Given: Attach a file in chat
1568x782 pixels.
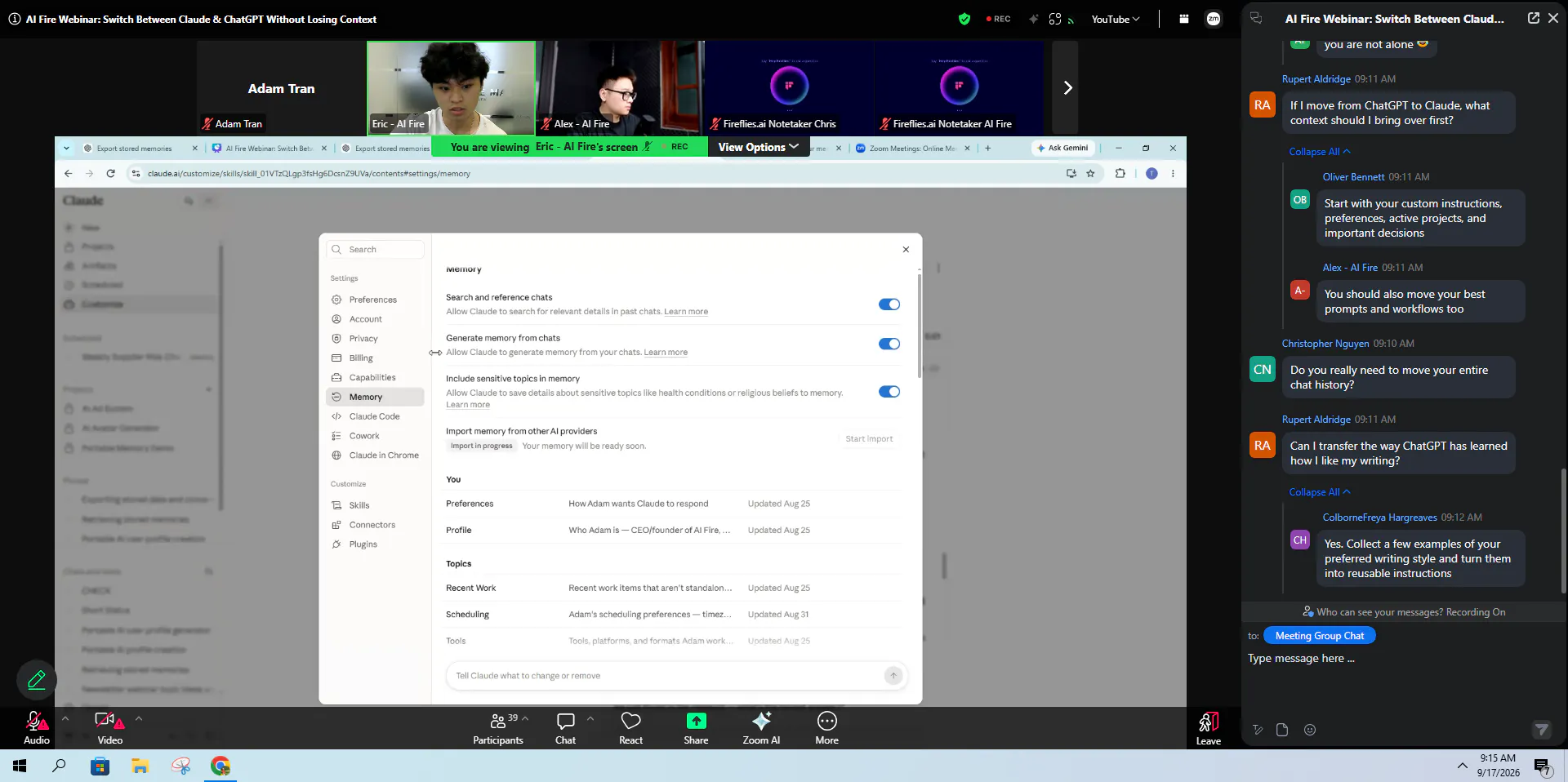Looking at the screenshot, I should coord(1282,730).
